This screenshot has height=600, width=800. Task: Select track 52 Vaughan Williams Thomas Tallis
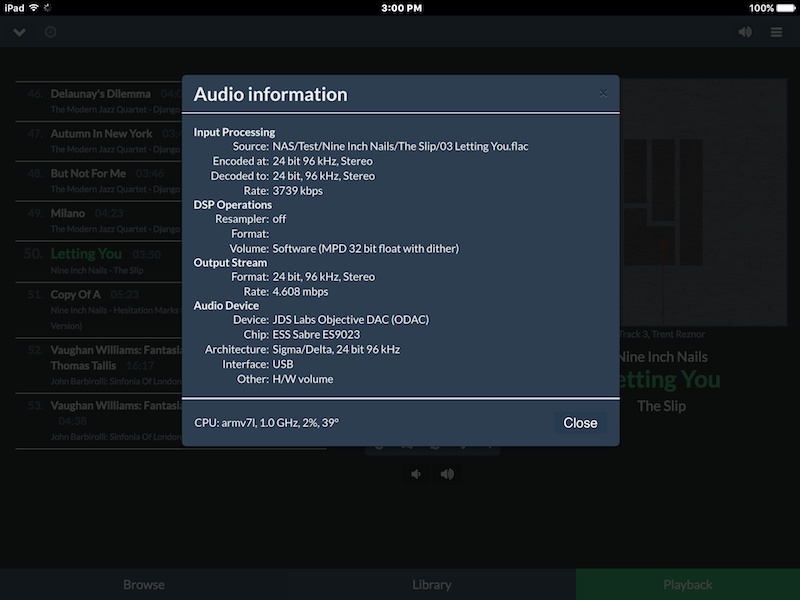tap(99, 365)
